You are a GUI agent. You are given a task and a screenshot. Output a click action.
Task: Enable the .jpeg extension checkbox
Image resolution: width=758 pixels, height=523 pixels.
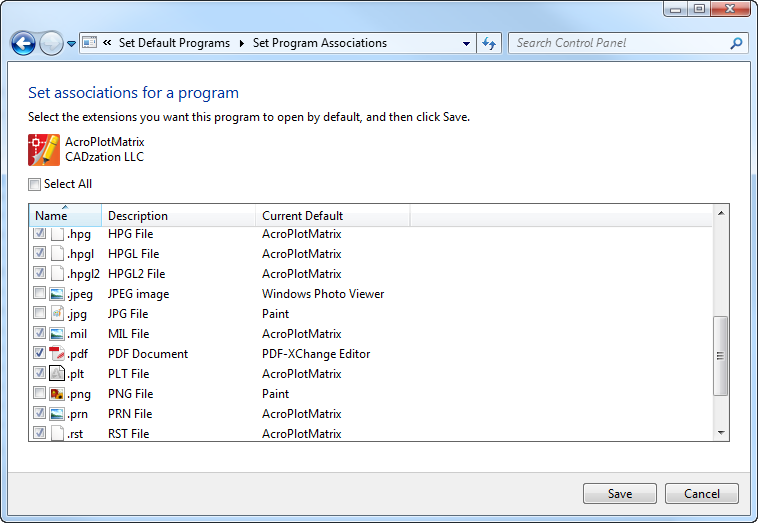40,293
